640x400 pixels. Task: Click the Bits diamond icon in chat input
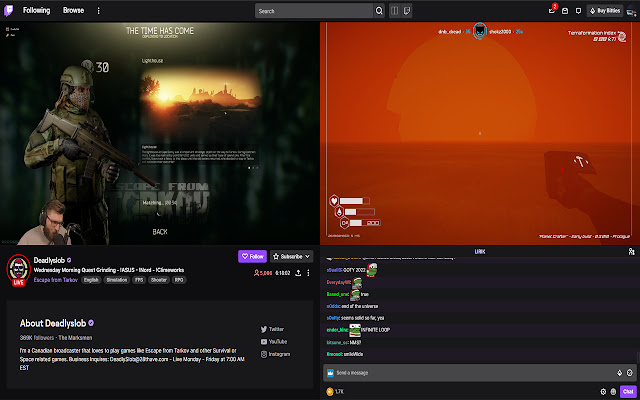coord(619,373)
